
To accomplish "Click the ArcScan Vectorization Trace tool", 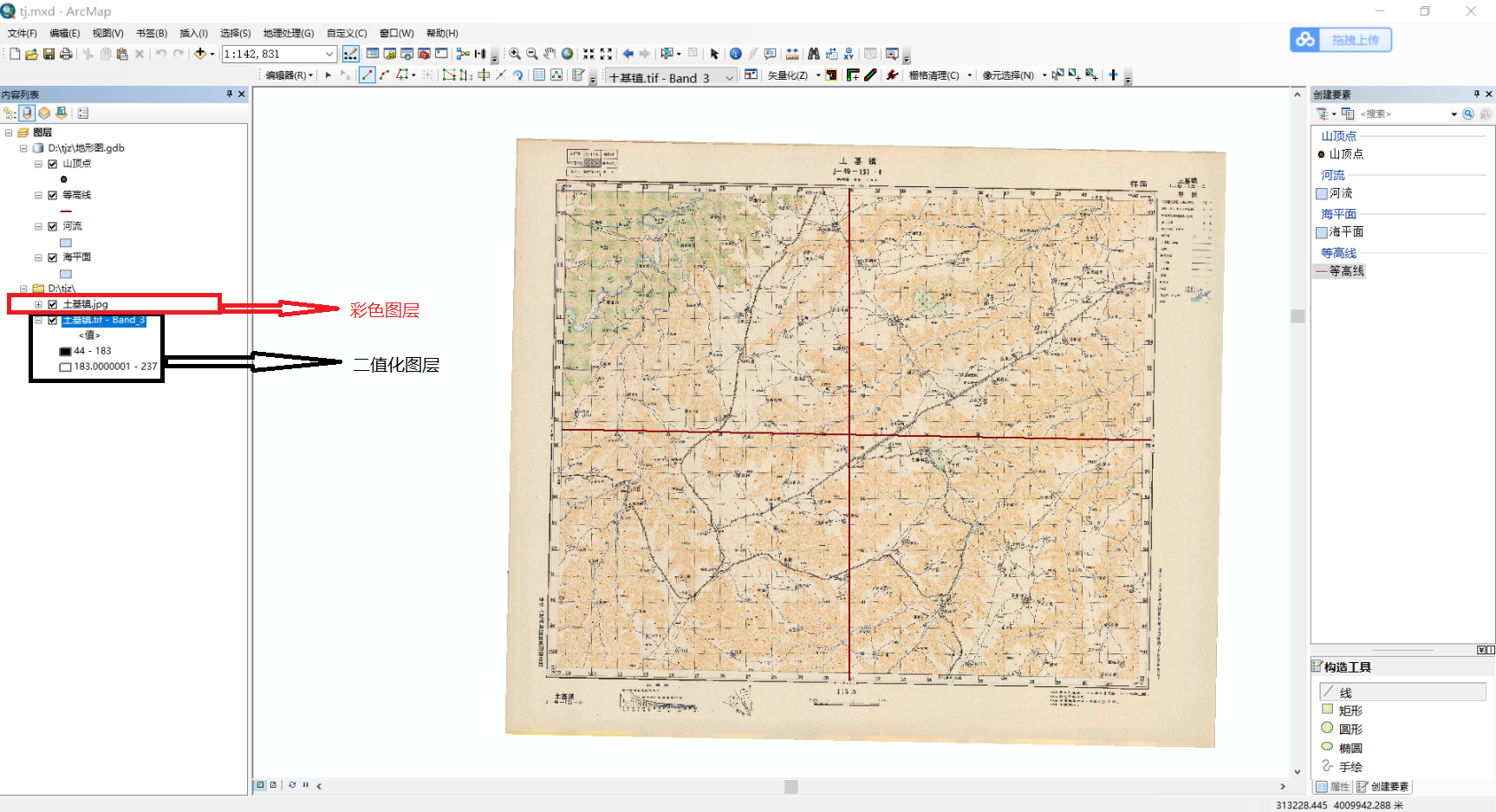I will tap(853, 75).
